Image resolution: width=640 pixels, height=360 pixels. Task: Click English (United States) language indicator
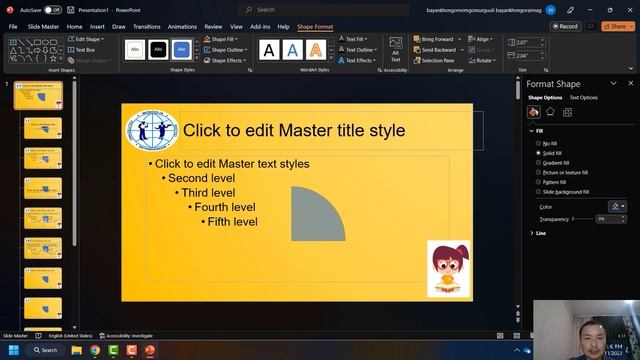click(70, 336)
